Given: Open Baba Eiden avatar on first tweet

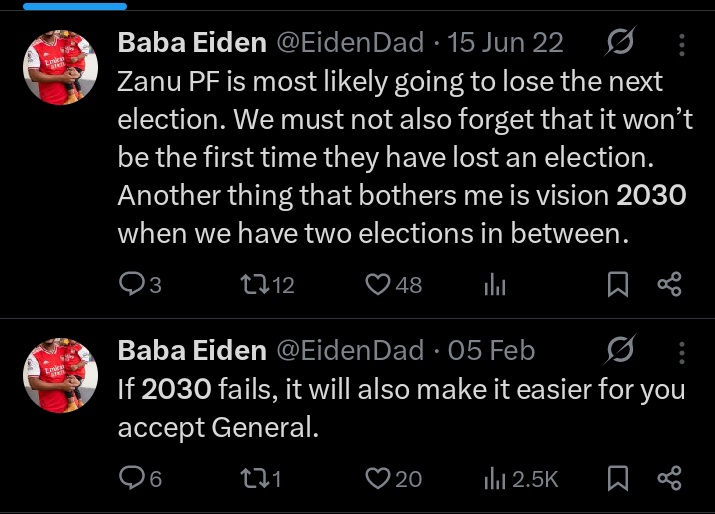Looking at the screenshot, I should (x=61, y=66).
